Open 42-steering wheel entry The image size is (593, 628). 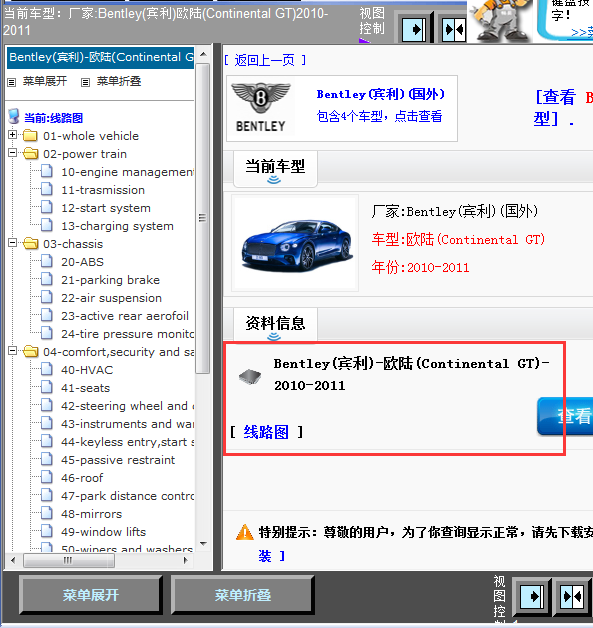[127, 406]
